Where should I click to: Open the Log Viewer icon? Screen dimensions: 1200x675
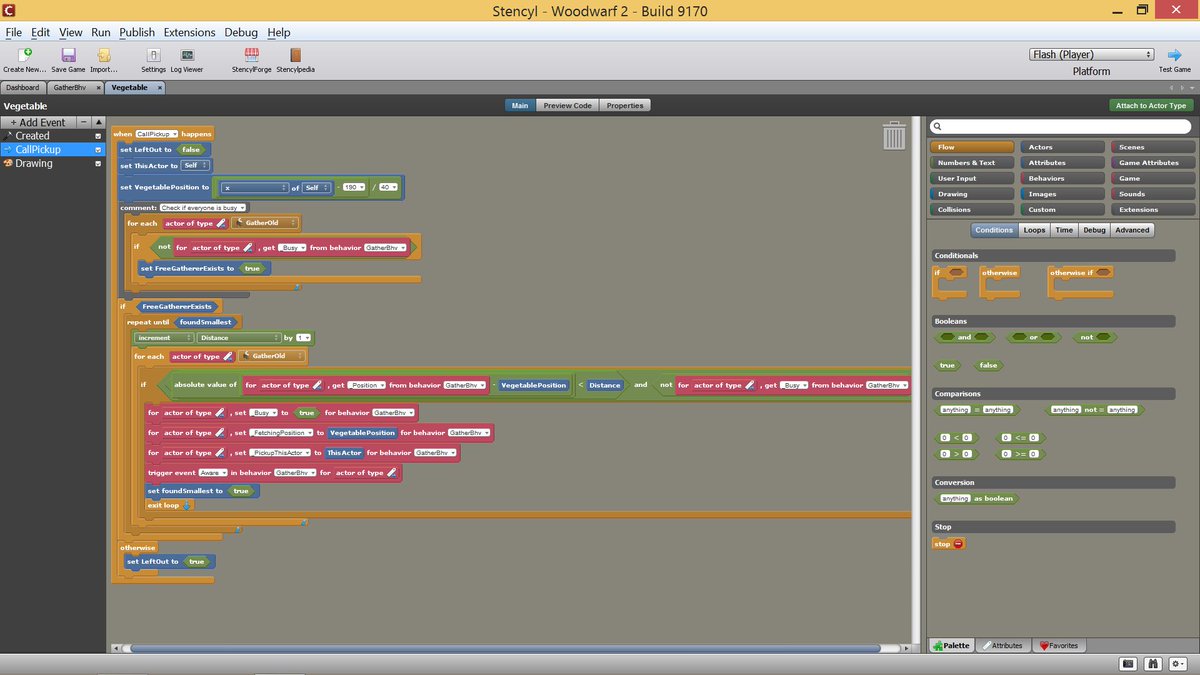click(x=187, y=56)
